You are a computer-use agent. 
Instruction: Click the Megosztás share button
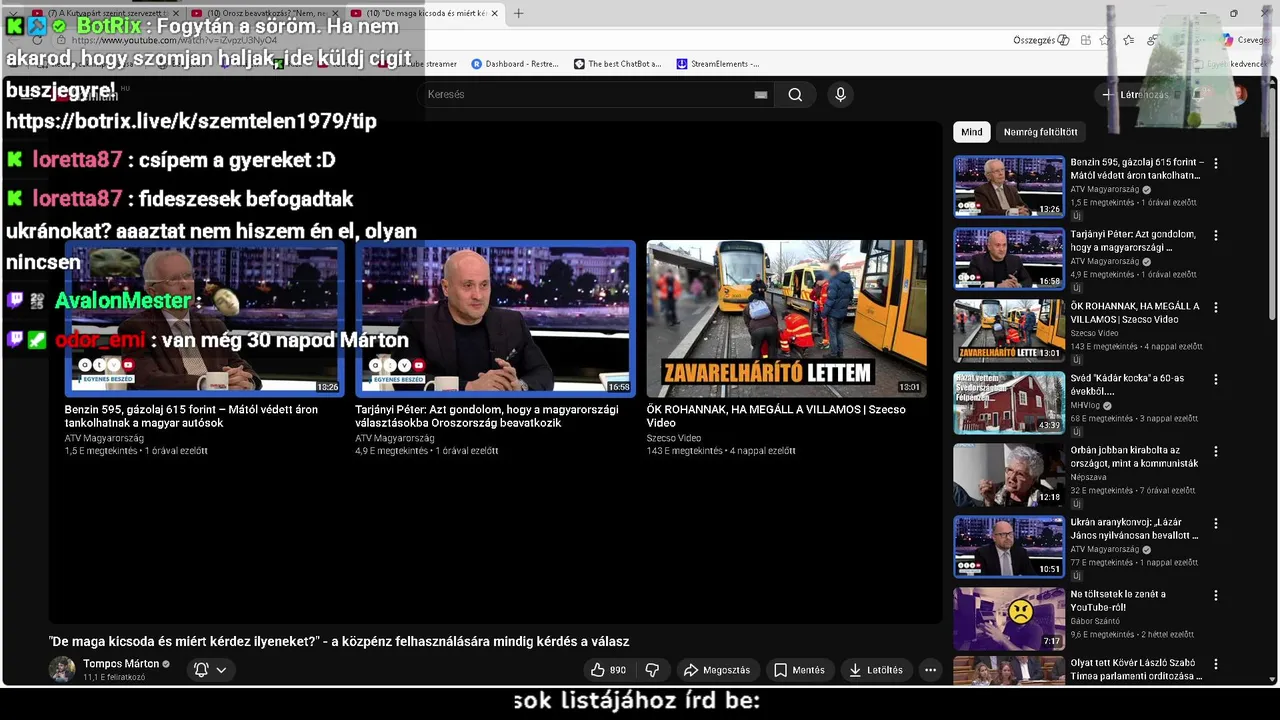point(716,670)
